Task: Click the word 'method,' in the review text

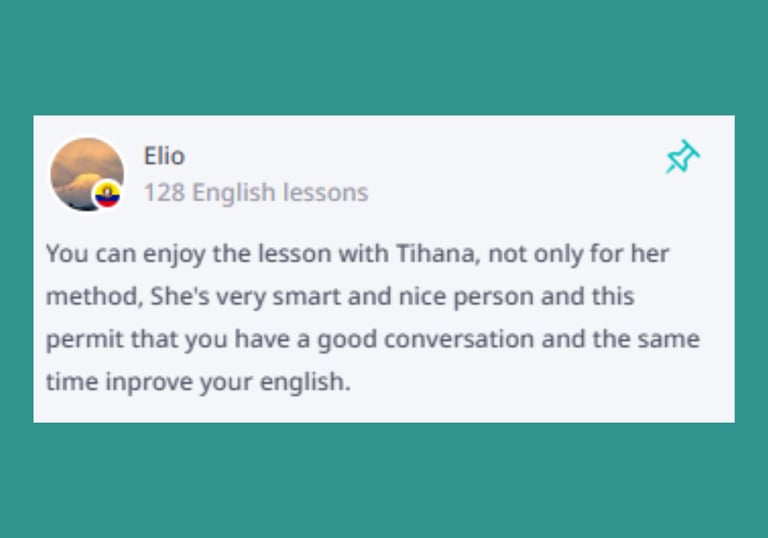Action: [95, 297]
